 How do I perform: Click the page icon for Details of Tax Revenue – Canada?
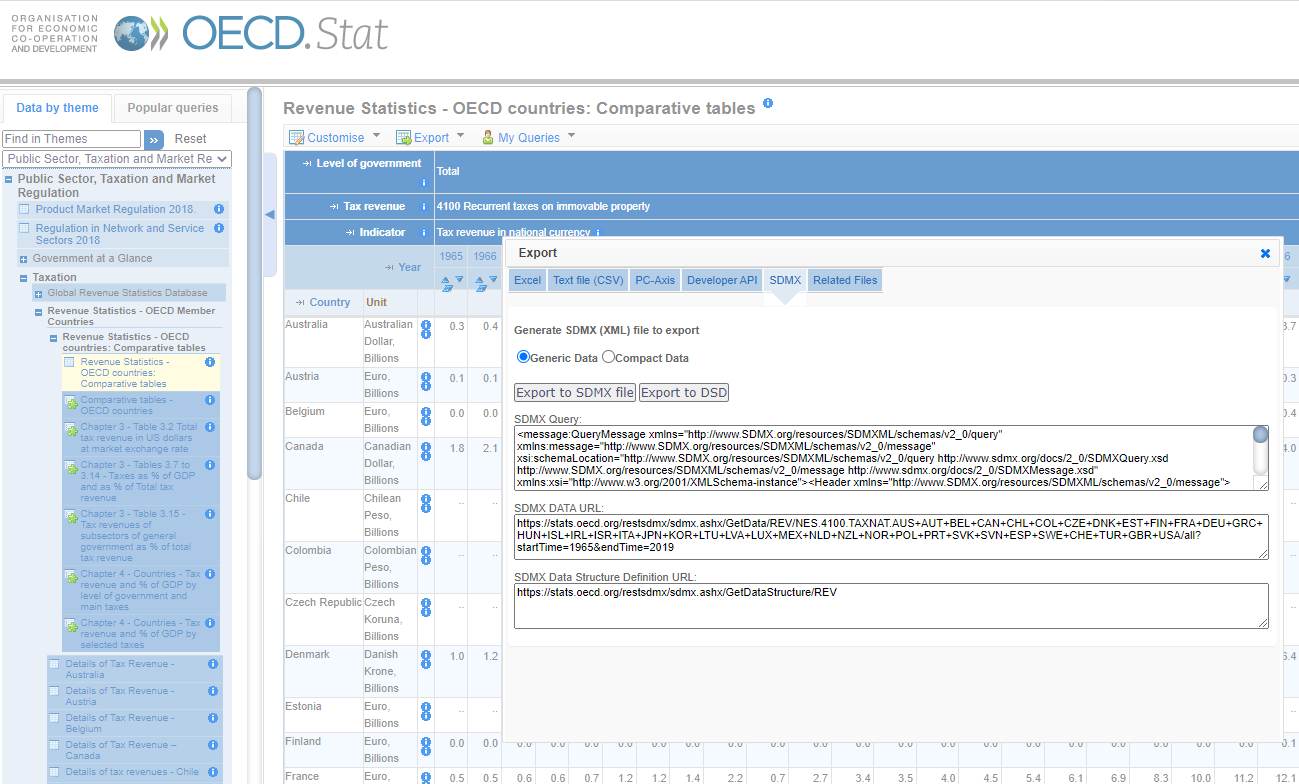click(x=54, y=745)
